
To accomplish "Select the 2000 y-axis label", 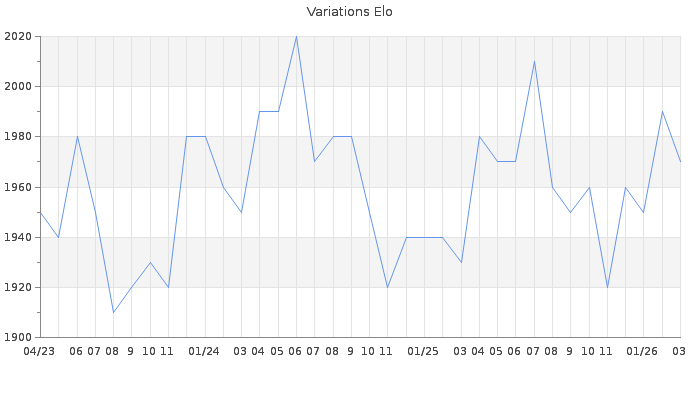I will pyautogui.click(x=18, y=87).
